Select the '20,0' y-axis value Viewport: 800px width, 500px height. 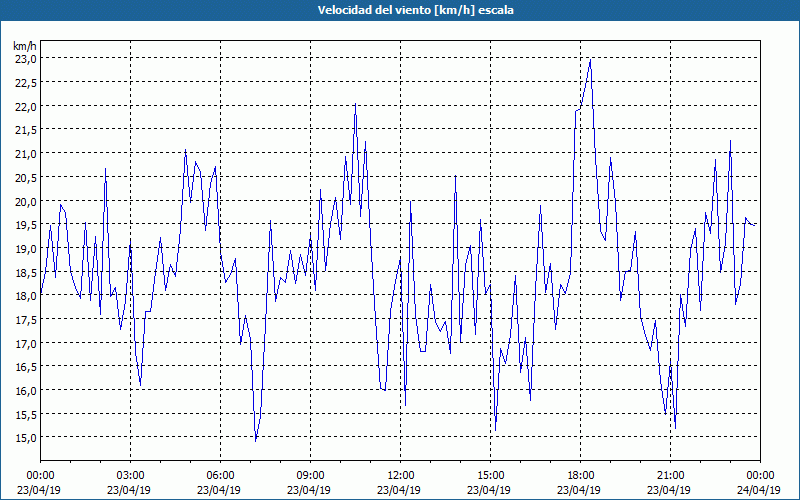pos(26,201)
